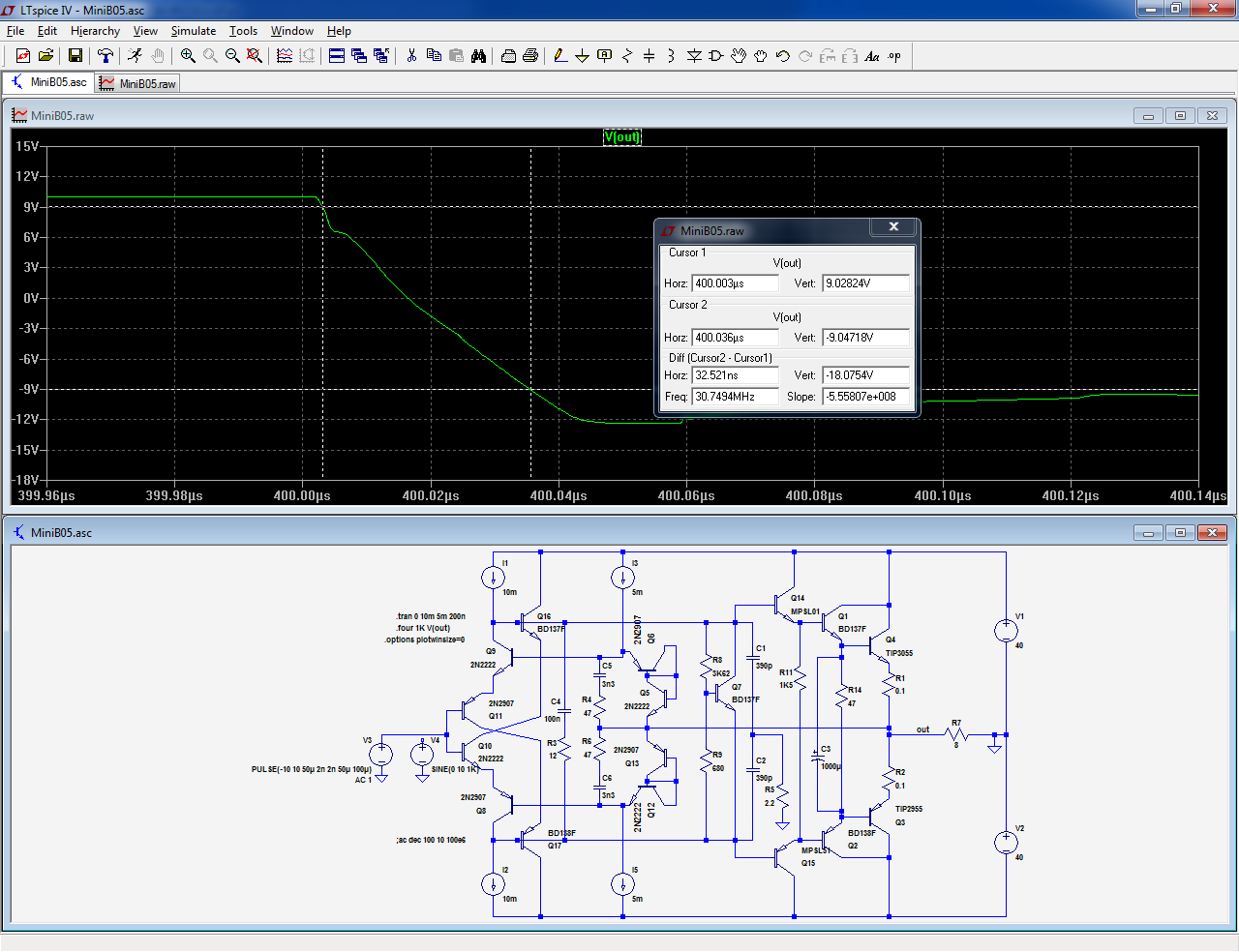Click the SPICE directive '.op' icon

tap(894, 56)
